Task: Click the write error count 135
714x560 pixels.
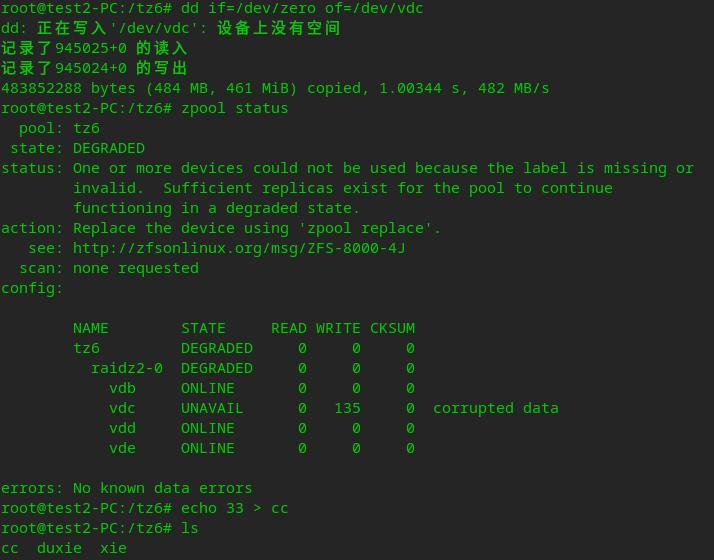Action: (347, 408)
